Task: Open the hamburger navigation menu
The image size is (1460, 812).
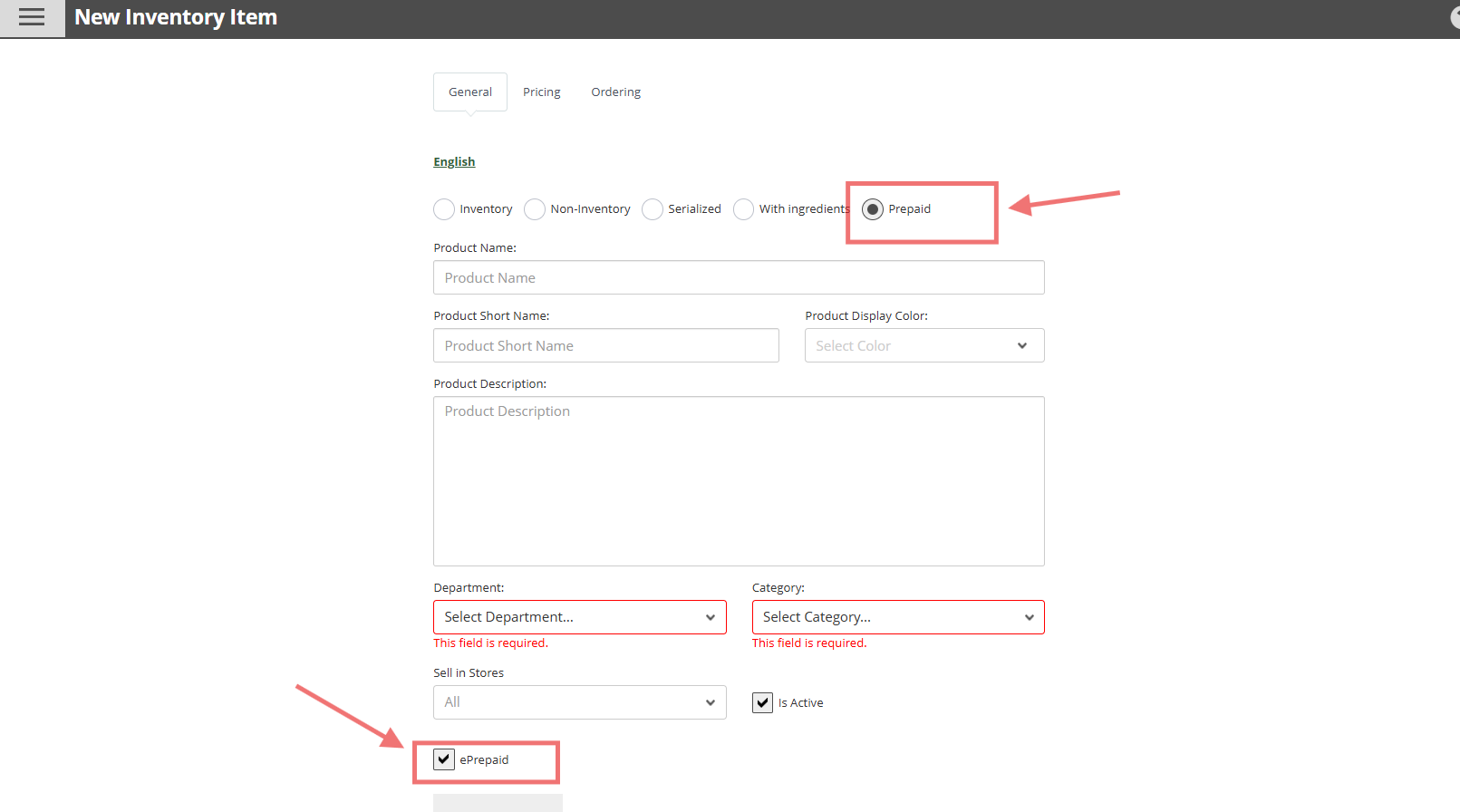Action: coord(32,18)
